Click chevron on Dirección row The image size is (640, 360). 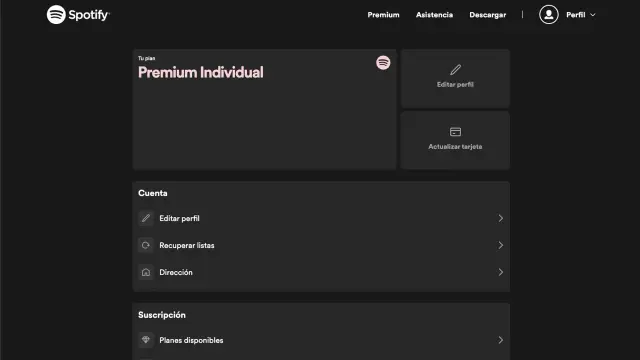click(x=500, y=272)
